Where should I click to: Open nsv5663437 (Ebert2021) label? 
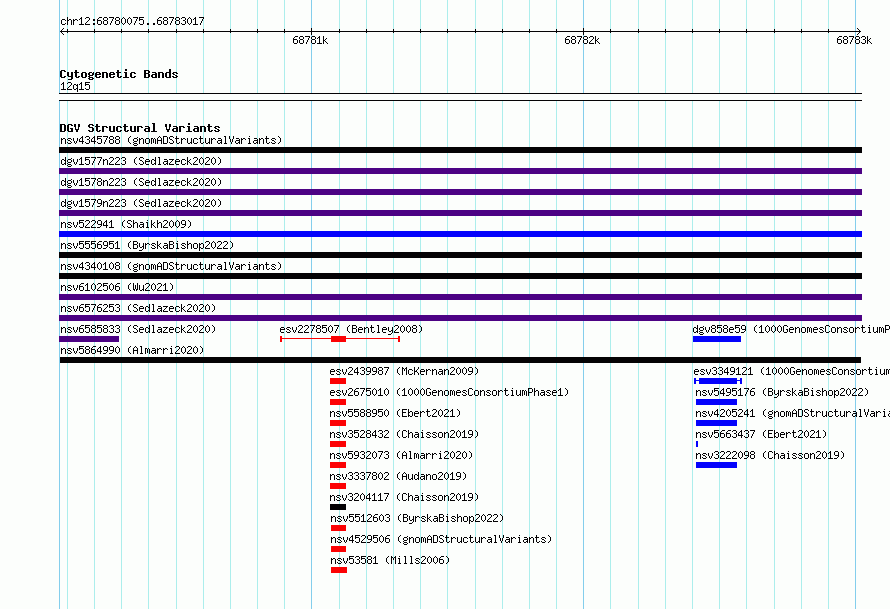[x=761, y=434]
